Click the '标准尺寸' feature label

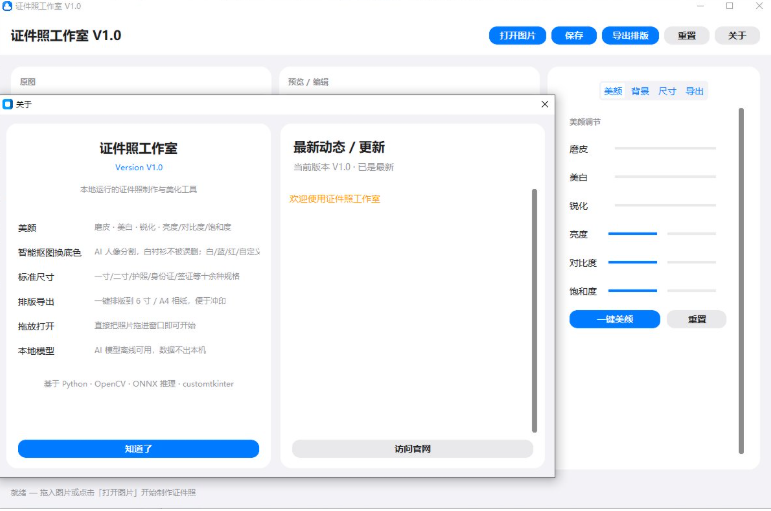click(x=36, y=277)
